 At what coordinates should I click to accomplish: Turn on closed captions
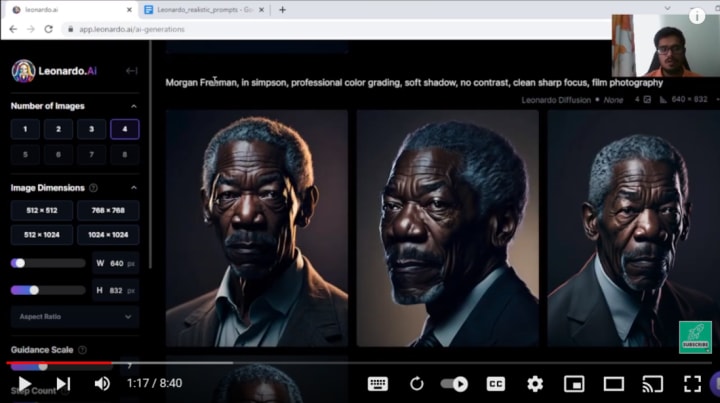495,384
